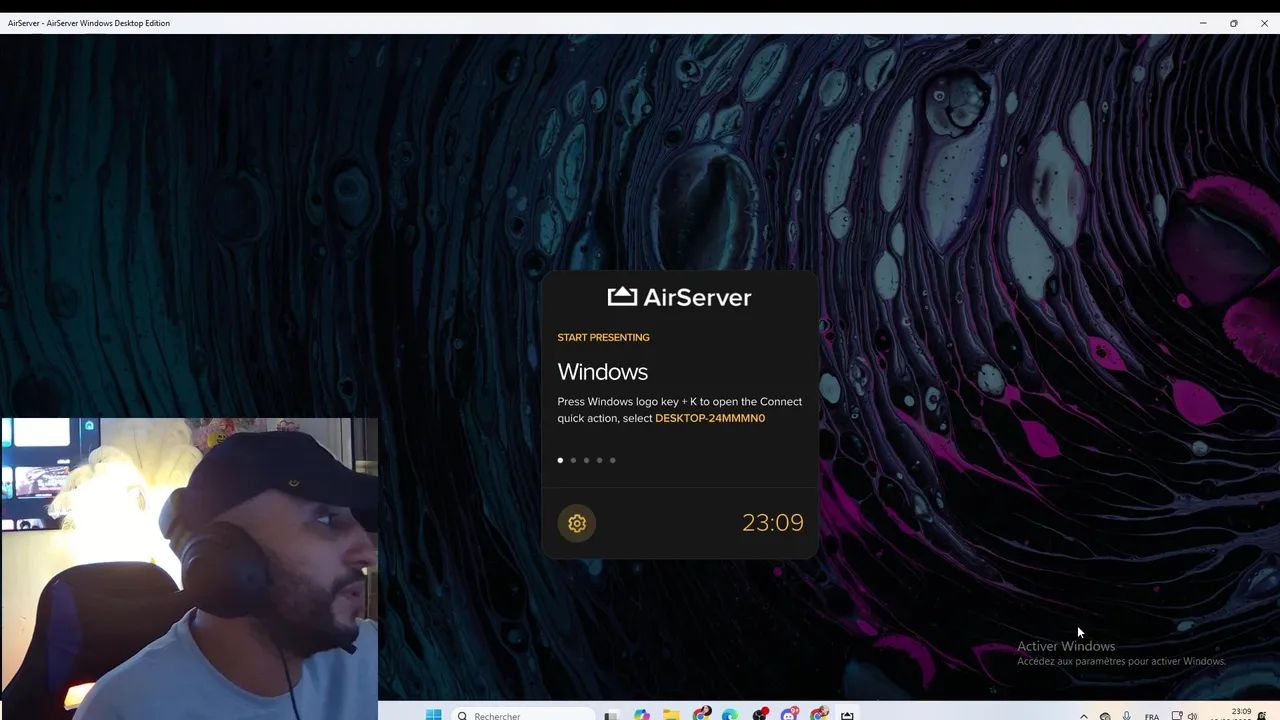The image size is (1280, 720).
Task: Open File Explorer from the taskbar
Action: (671, 715)
